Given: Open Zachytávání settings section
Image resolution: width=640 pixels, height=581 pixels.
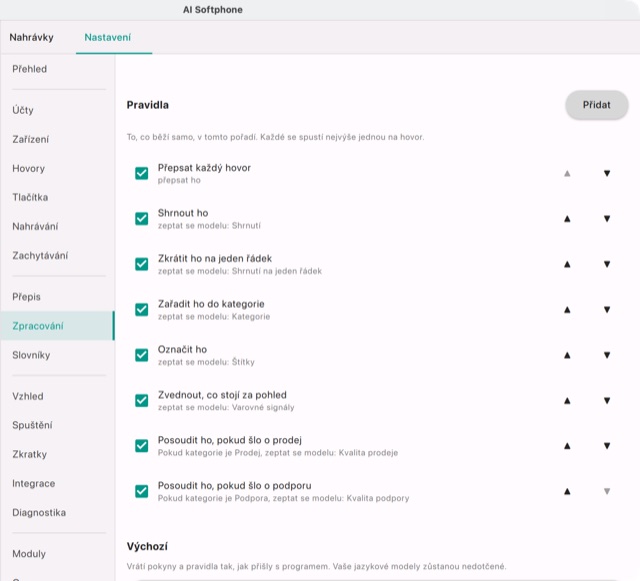Looking at the screenshot, I should (58, 256).
